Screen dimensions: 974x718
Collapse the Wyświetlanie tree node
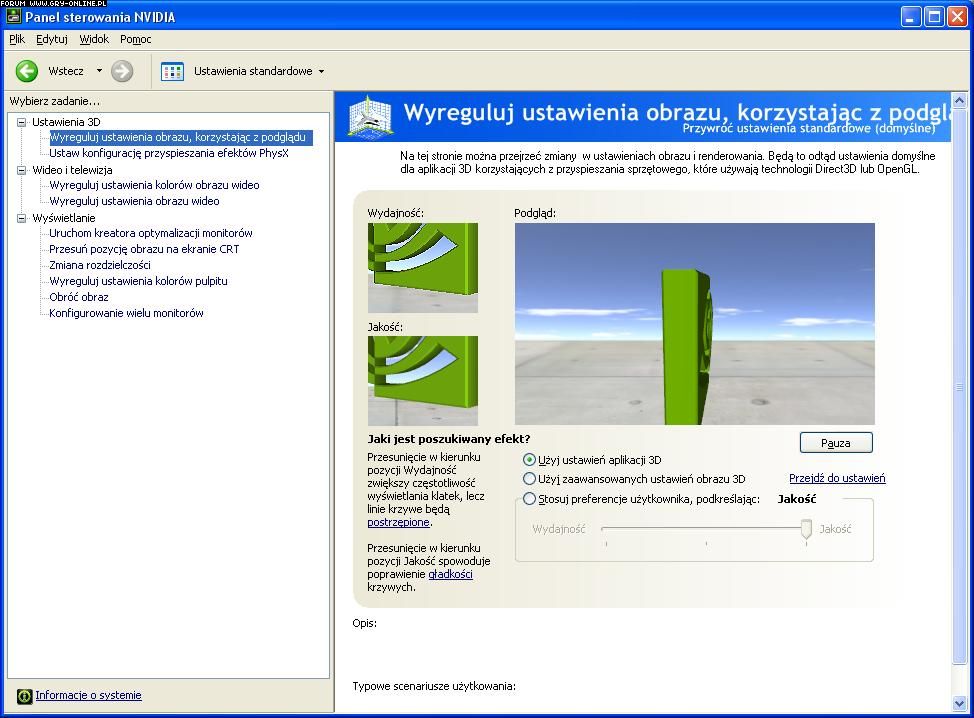pyautogui.click(x=22, y=218)
